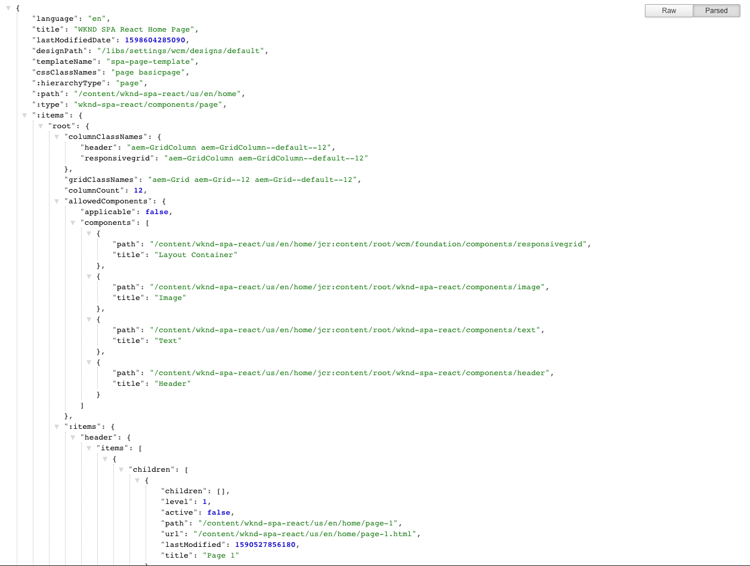Select the columnCount value 12
Image resolution: width=750 pixels, height=566 pixels.
138,190
